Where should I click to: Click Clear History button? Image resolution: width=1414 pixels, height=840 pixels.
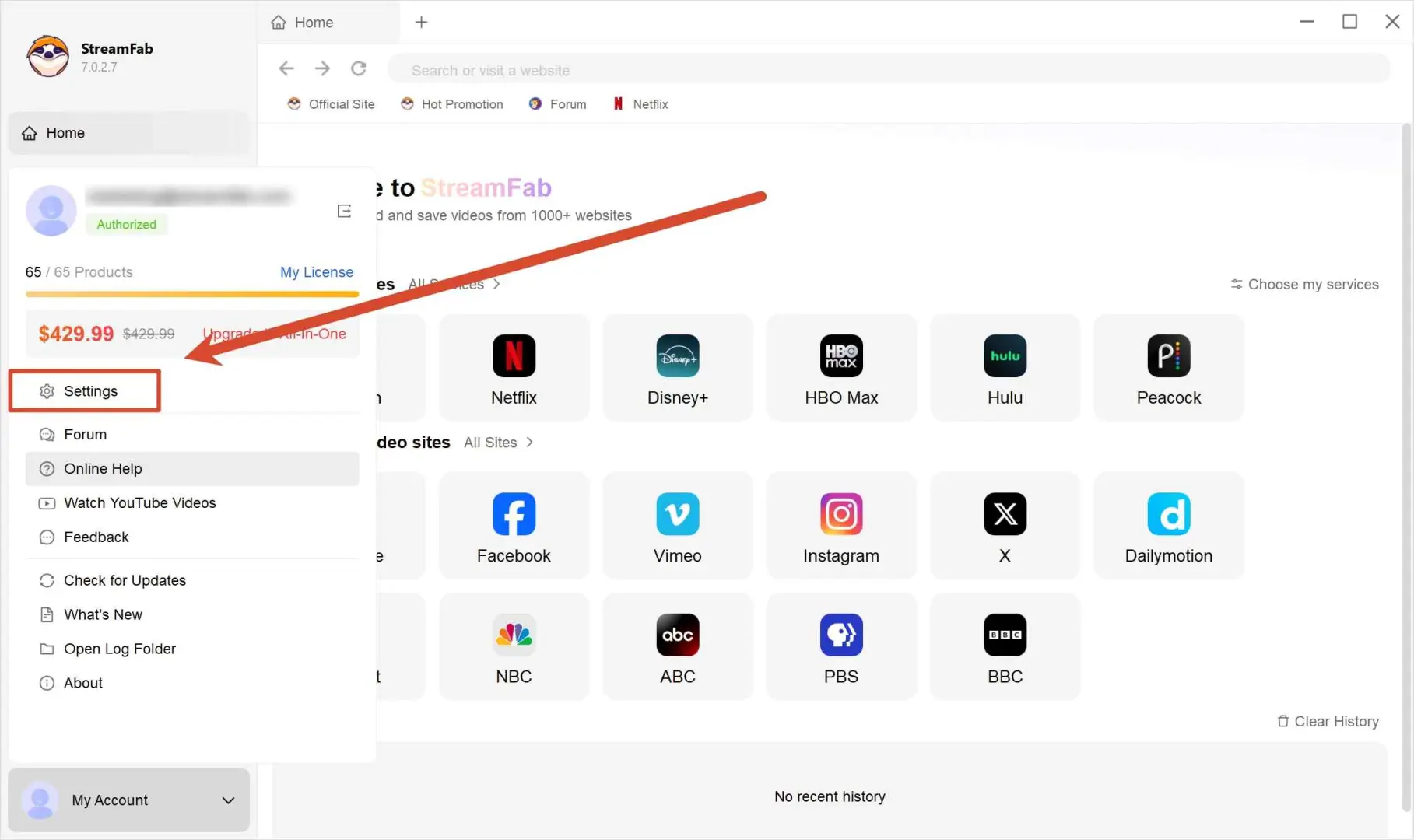[x=1328, y=721]
